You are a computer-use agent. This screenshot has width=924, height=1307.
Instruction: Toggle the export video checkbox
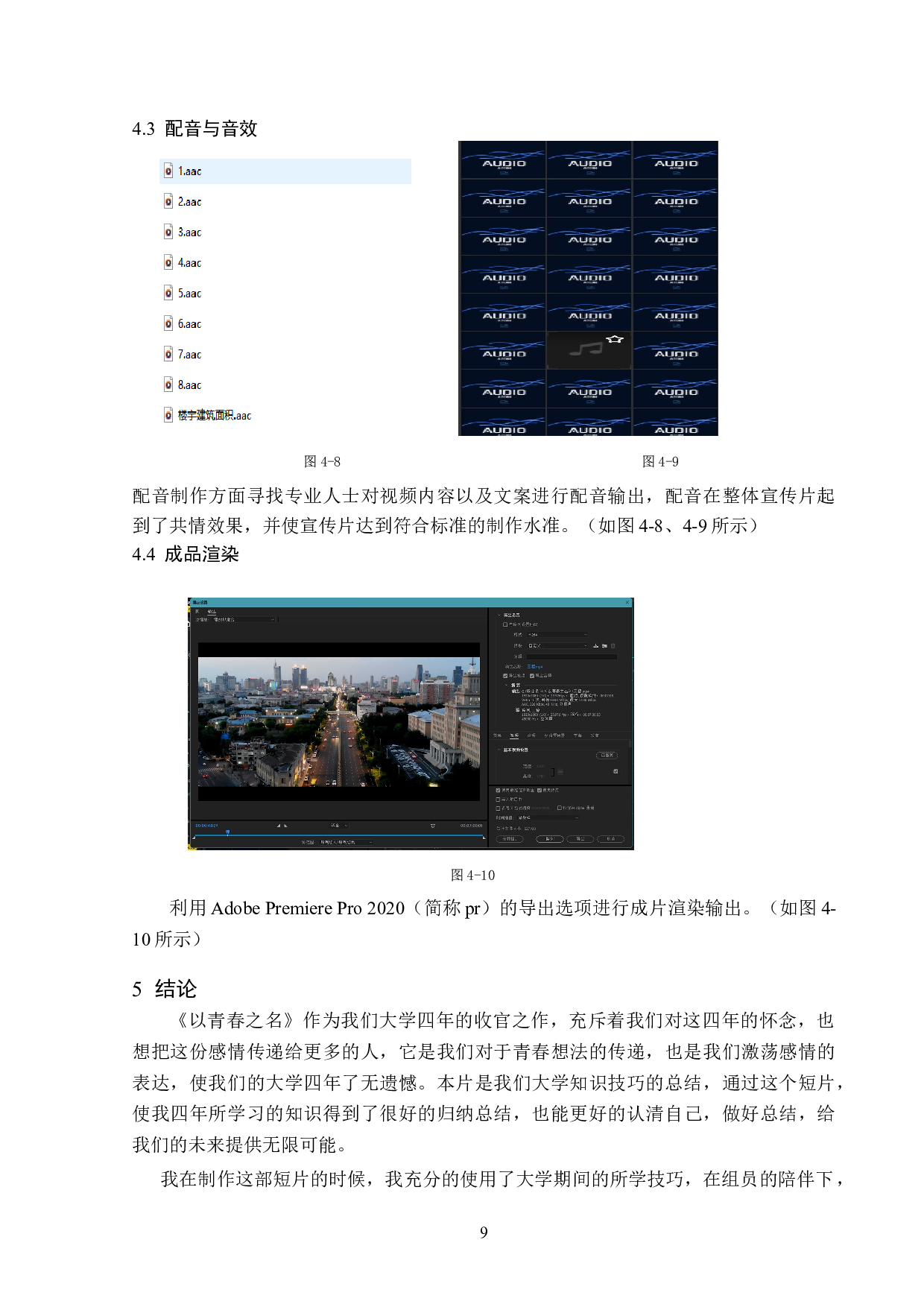point(505,676)
